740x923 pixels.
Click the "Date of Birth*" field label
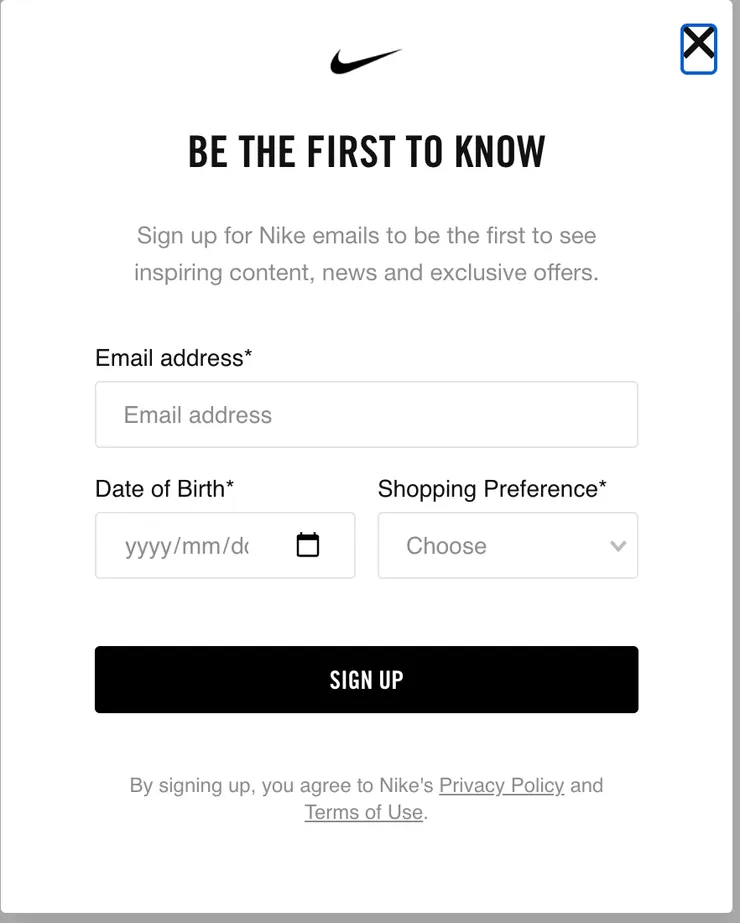tap(164, 489)
